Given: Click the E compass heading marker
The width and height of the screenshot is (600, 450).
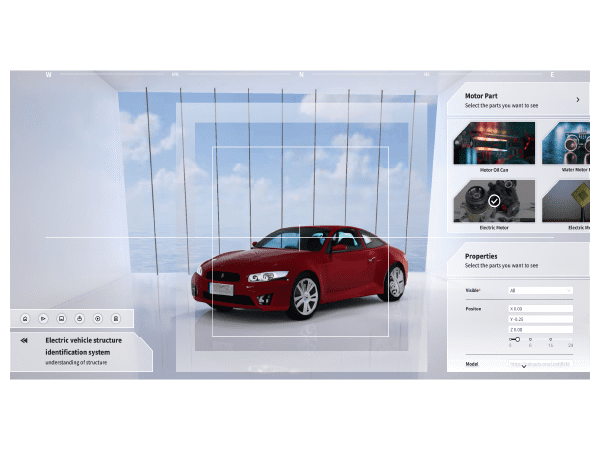Looking at the screenshot, I should [x=552, y=75].
